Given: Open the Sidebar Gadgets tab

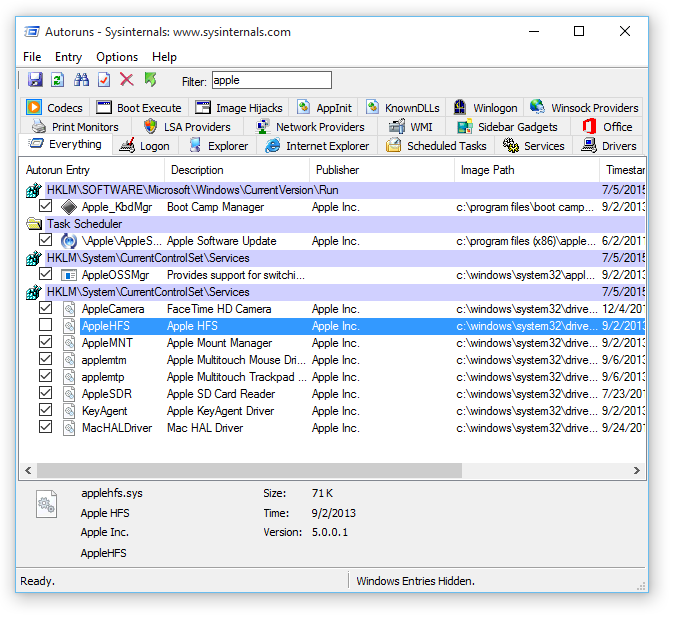Looking at the screenshot, I should (x=508, y=127).
